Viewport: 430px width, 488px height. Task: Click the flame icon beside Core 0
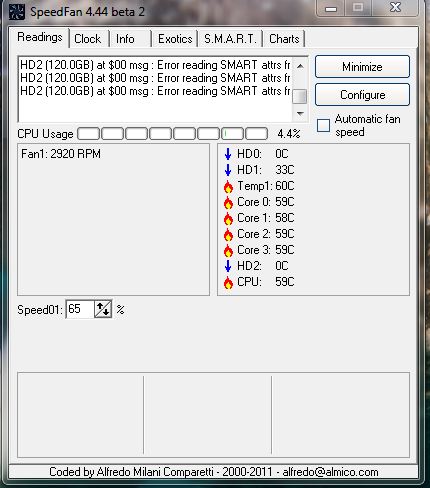coord(228,203)
